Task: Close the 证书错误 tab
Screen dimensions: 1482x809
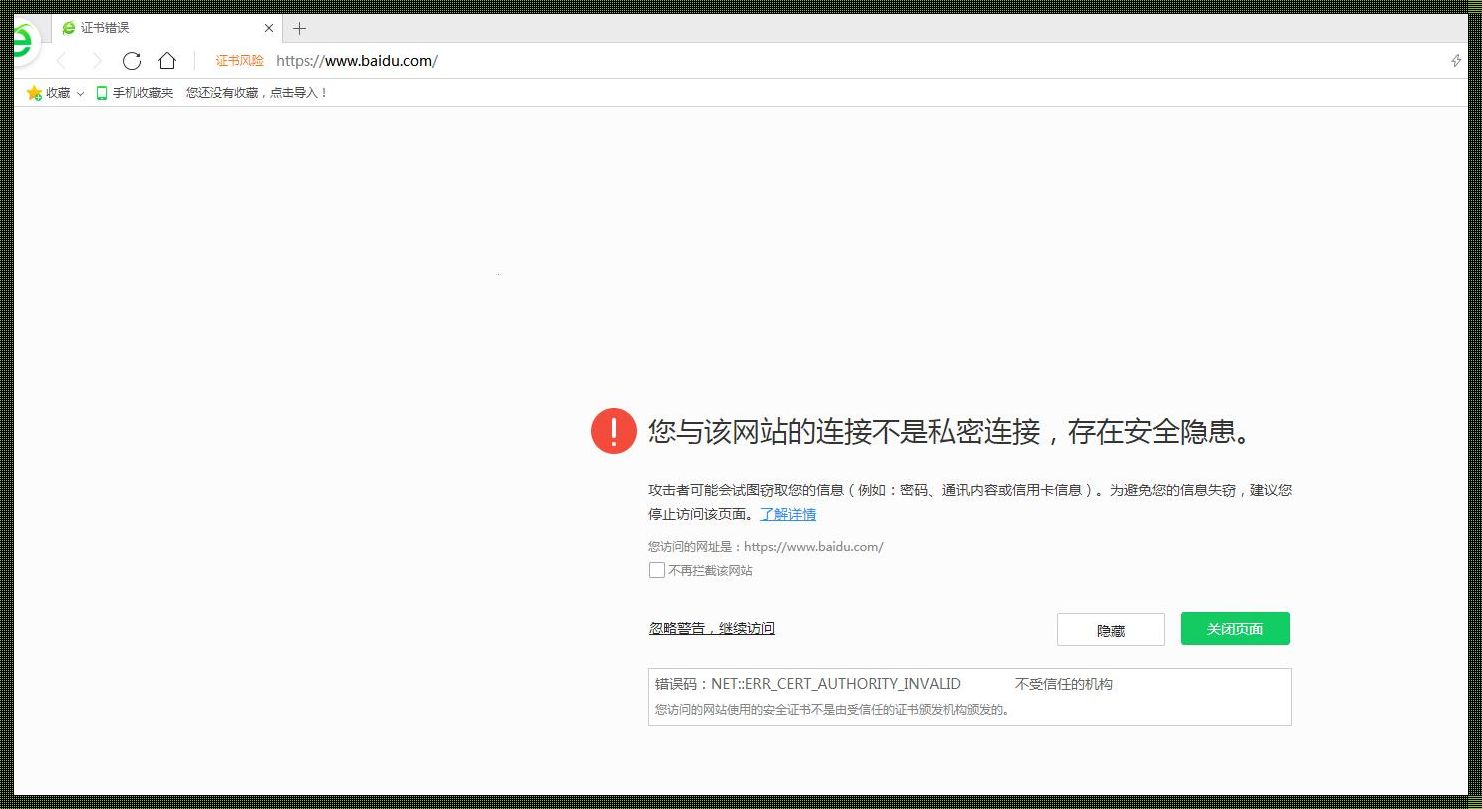Action: tap(269, 28)
